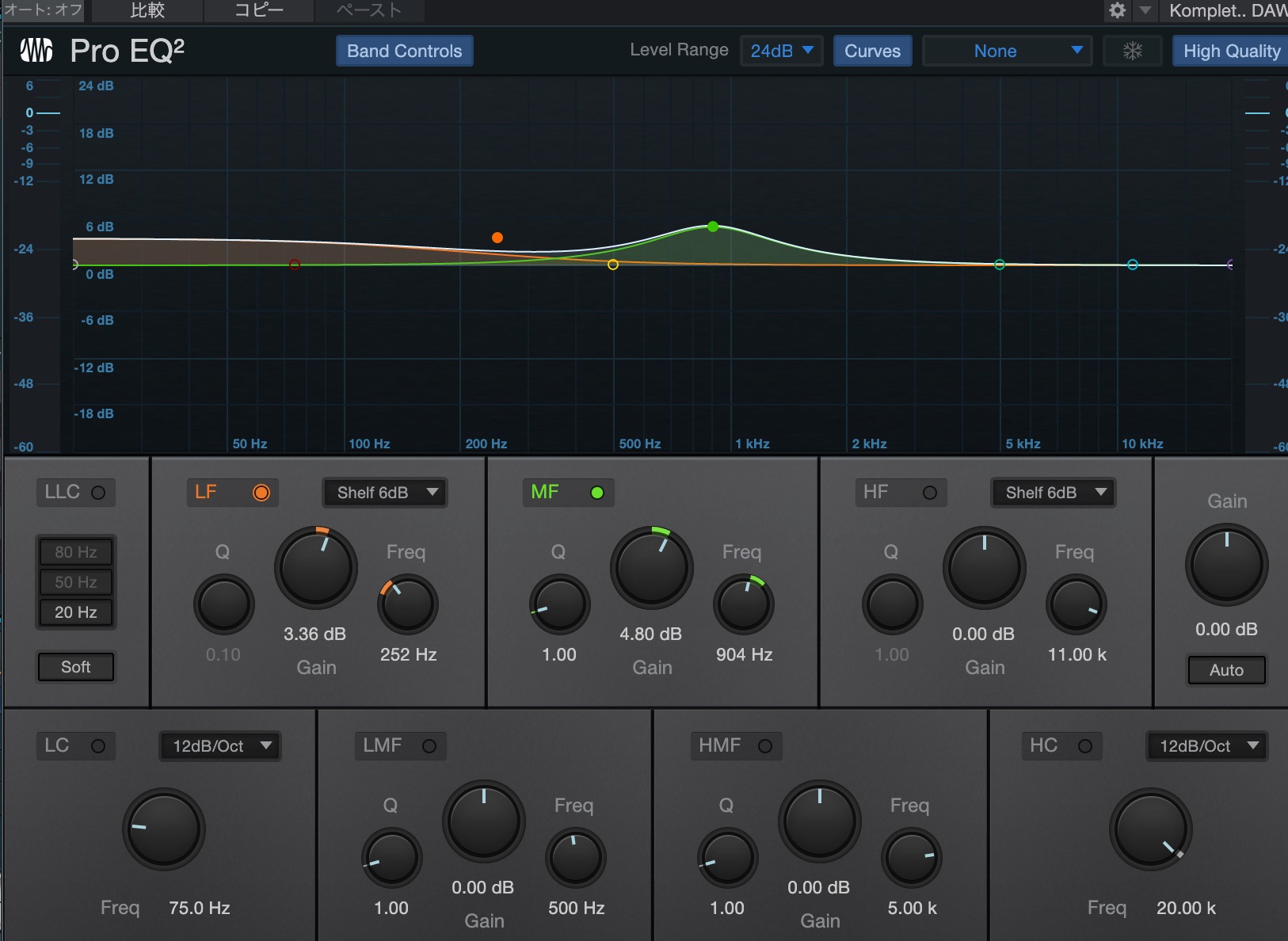Open the LF Shelf 6dB type dropdown
This screenshot has height=941, width=1288.
pyautogui.click(x=385, y=493)
